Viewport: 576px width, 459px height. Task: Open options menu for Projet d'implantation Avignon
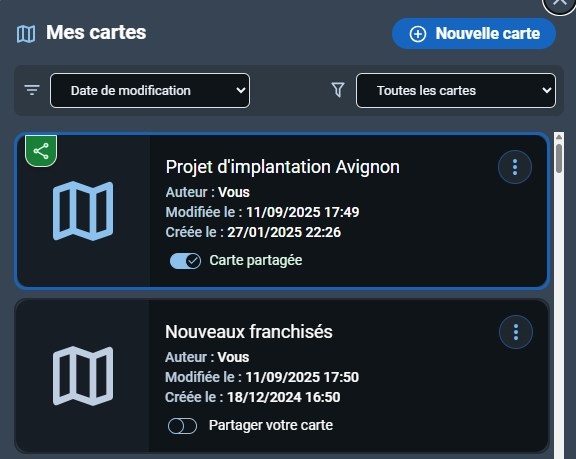click(x=515, y=167)
